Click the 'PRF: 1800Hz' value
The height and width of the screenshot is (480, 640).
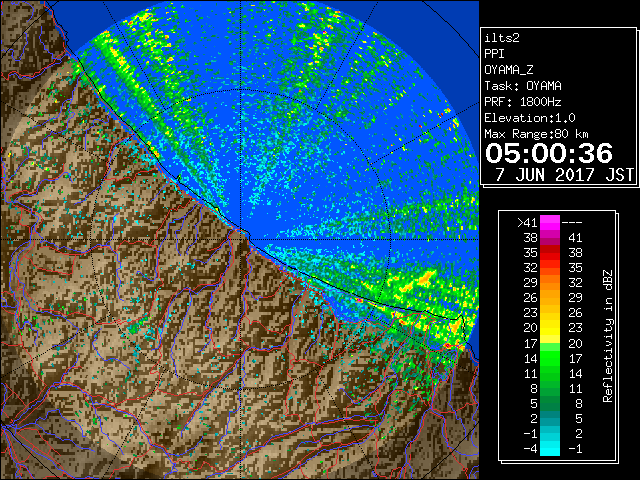click(x=523, y=102)
